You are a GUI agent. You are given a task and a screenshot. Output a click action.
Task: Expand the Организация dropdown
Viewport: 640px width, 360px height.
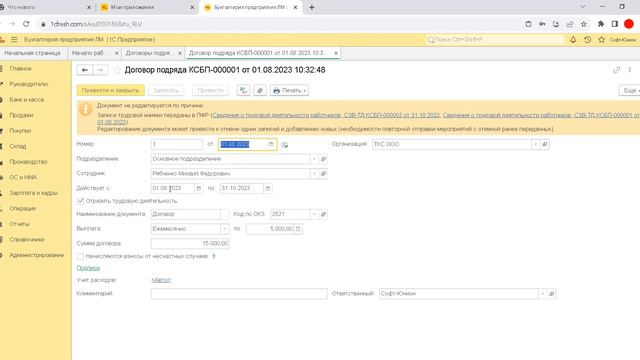pos(536,144)
